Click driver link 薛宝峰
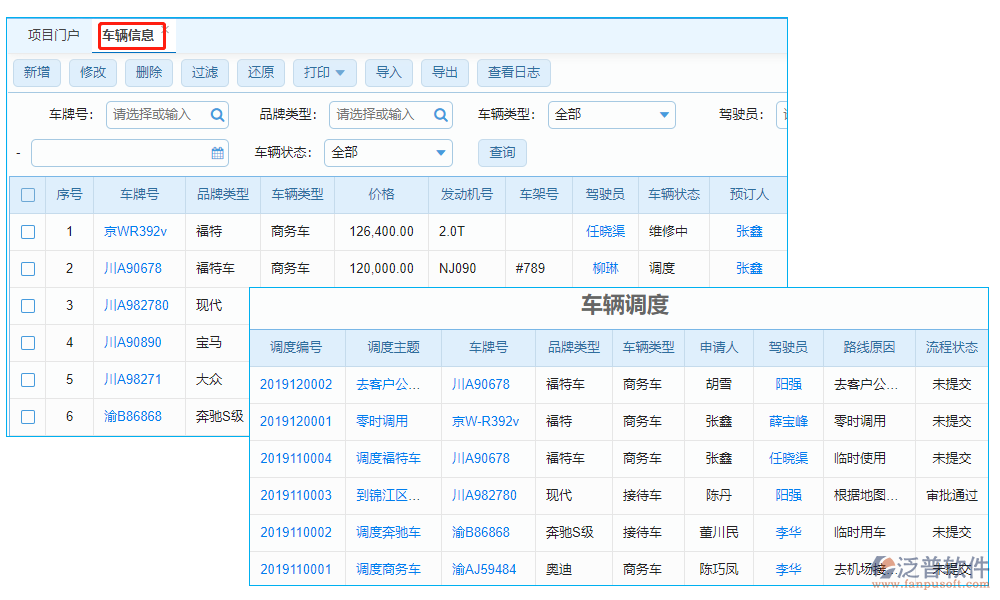 tap(788, 421)
